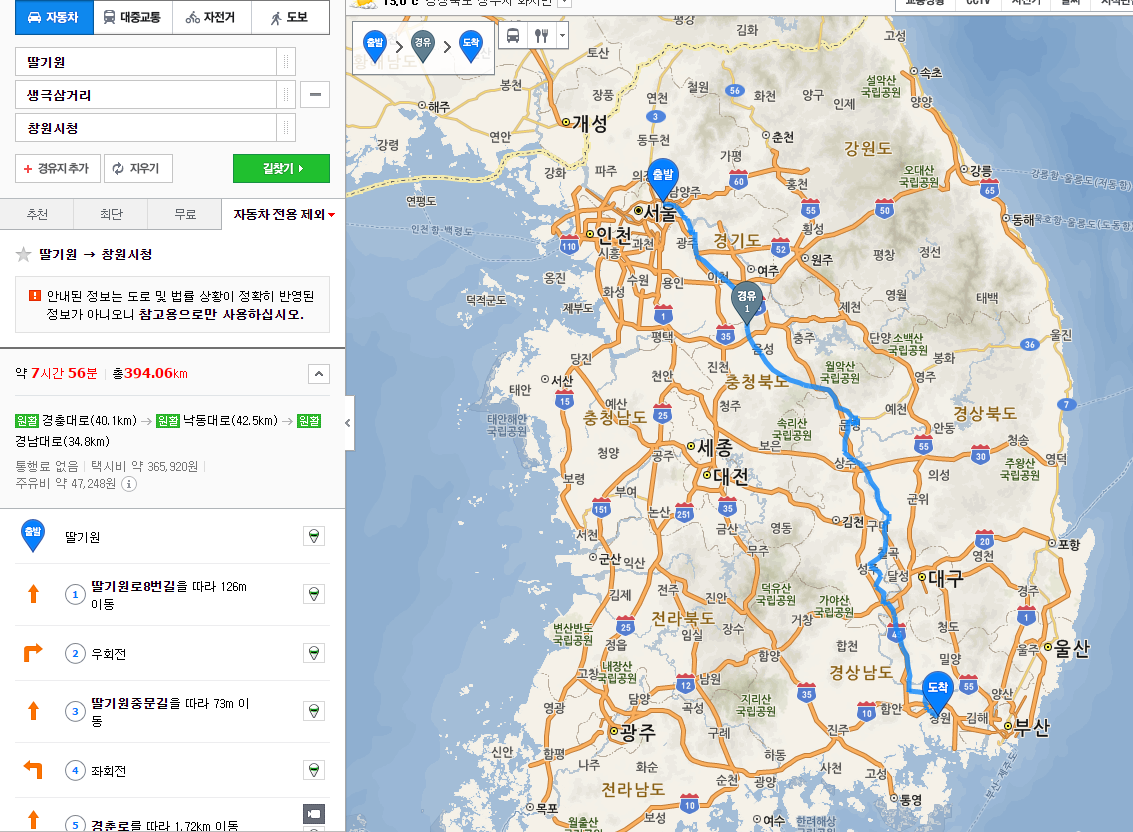The width and height of the screenshot is (1133, 832).
Task: Select the 최단 shortest route tab
Action: pos(110,215)
